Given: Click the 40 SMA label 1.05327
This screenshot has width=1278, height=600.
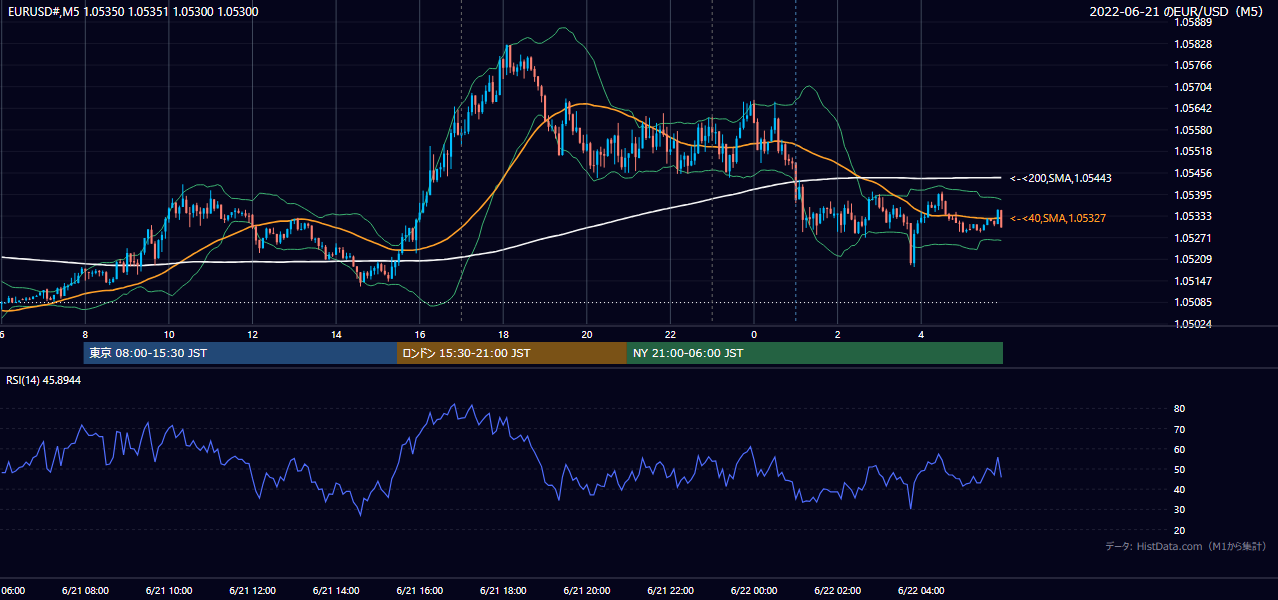Looking at the screenshot, I should pos(1058,218).
